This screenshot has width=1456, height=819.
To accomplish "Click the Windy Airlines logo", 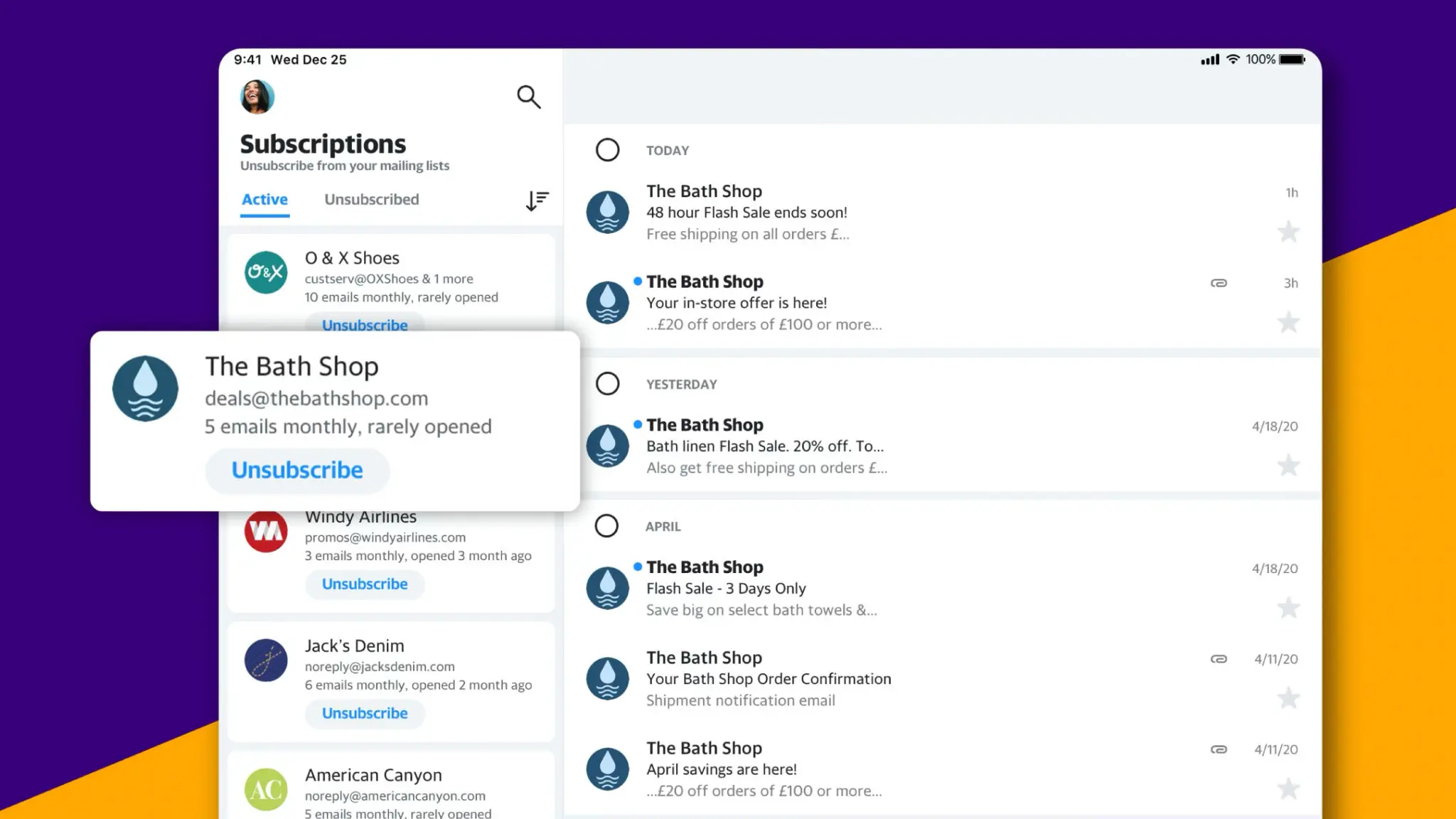I will click(x=264, y=531).
